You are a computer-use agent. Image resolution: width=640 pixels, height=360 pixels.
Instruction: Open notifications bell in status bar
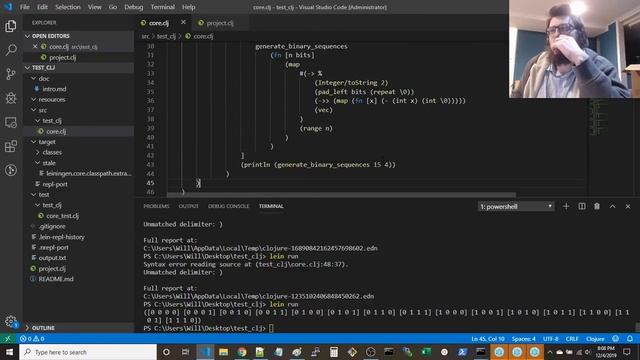coord(630,339)
